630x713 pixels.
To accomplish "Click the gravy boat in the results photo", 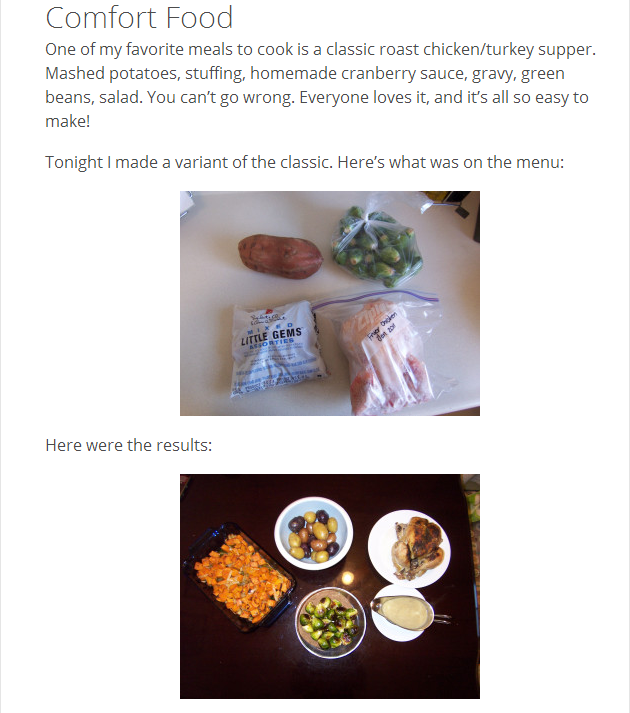I will pos(407,613).
